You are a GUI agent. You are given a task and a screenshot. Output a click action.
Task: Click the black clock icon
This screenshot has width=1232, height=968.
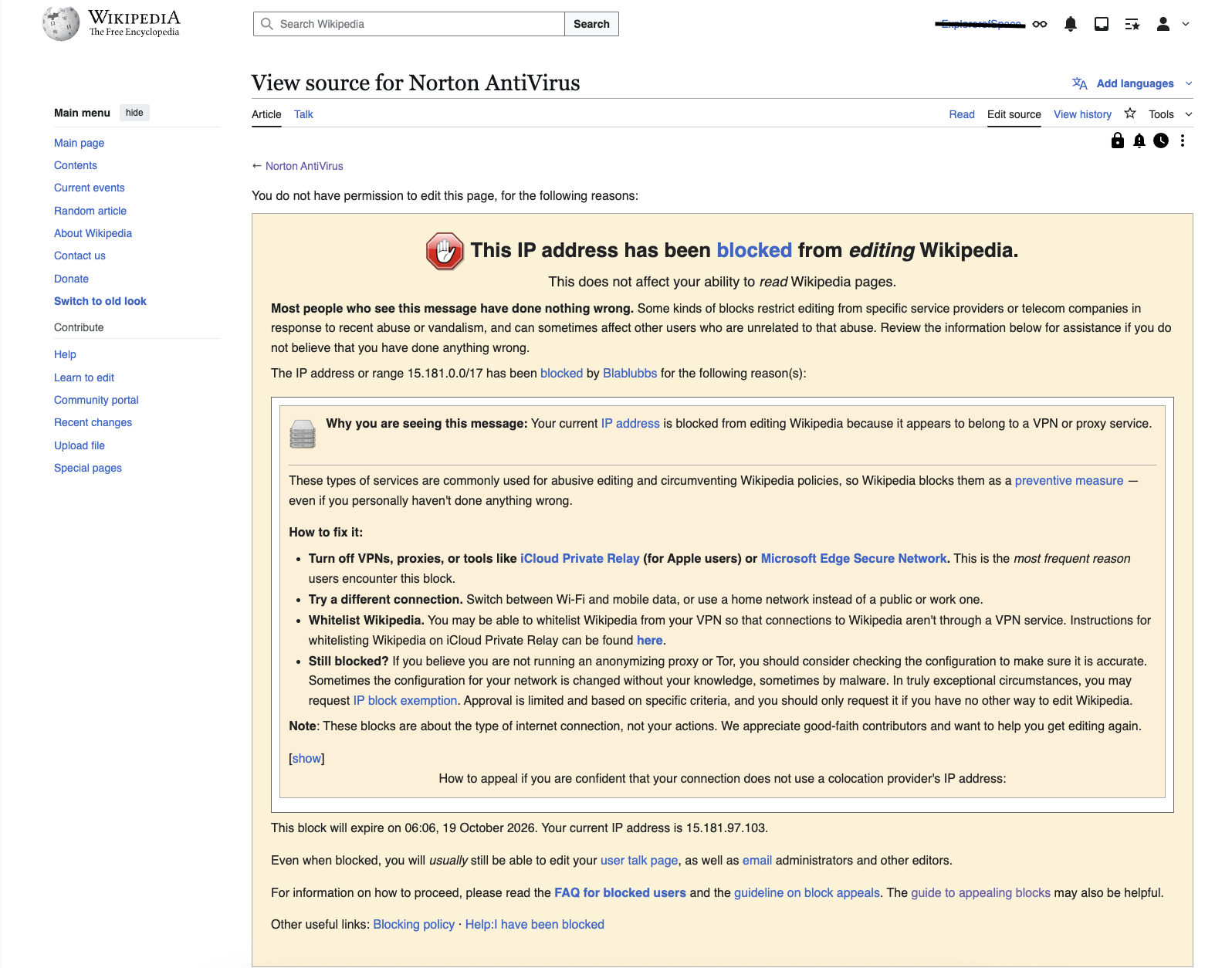(x=1161, y=140)
